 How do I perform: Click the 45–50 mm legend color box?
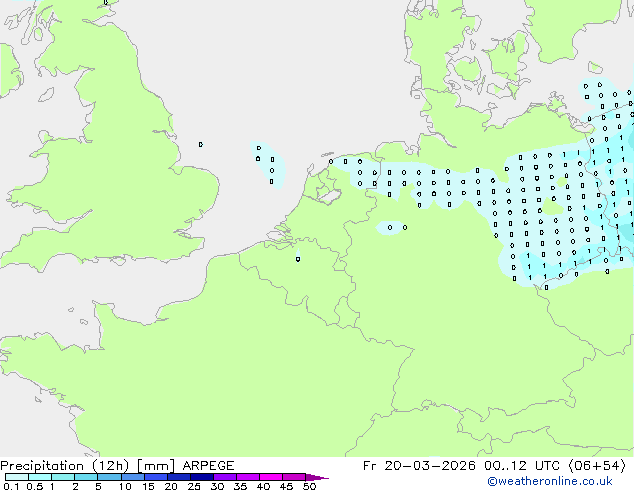pyautogui.click(x=294, y=477)
